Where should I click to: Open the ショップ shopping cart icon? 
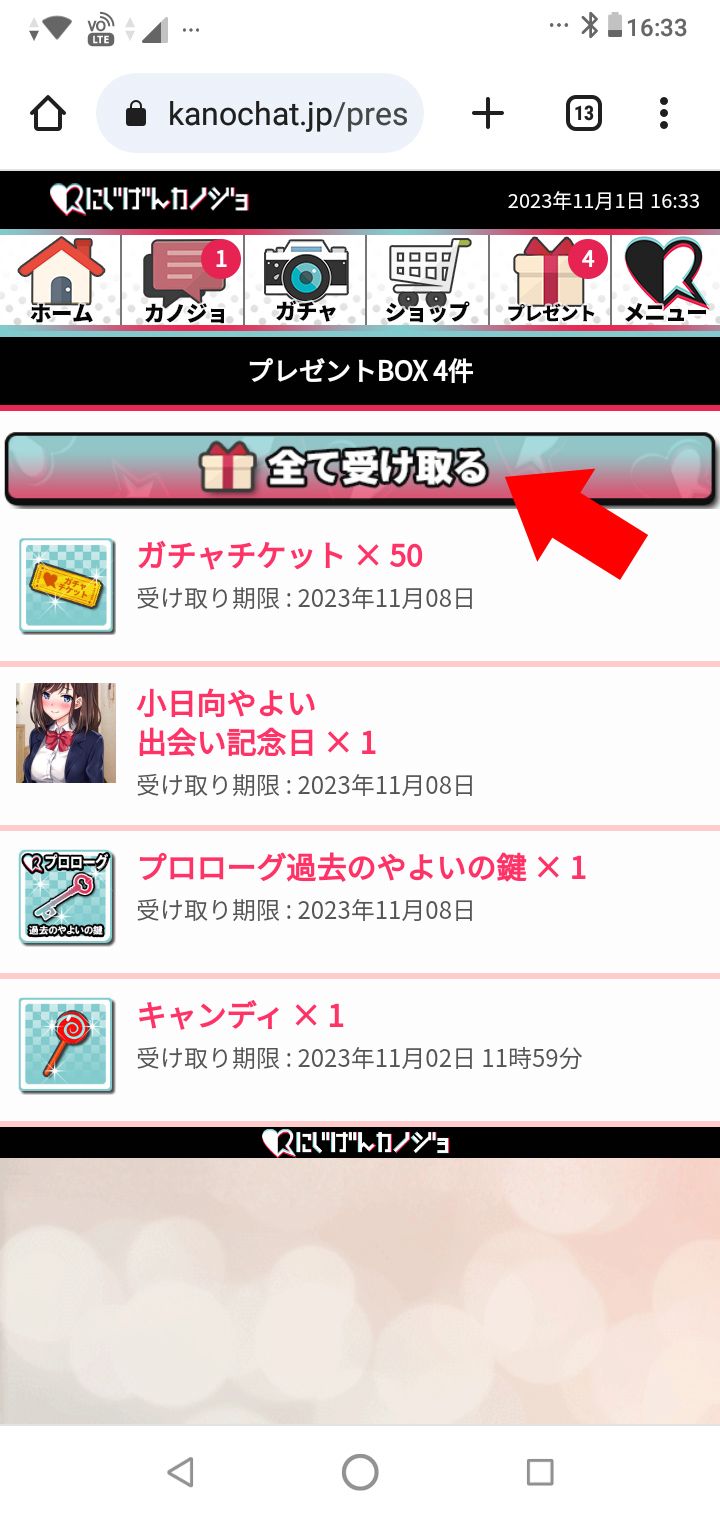coord(428,280)
